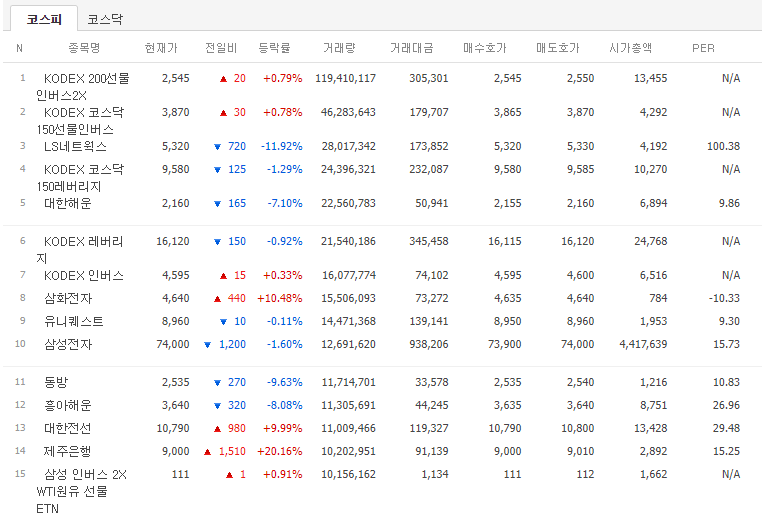Viewport: 762px width, 523px height.
Task: Click the 거래량 column header
Action: [x=339, y=48]
